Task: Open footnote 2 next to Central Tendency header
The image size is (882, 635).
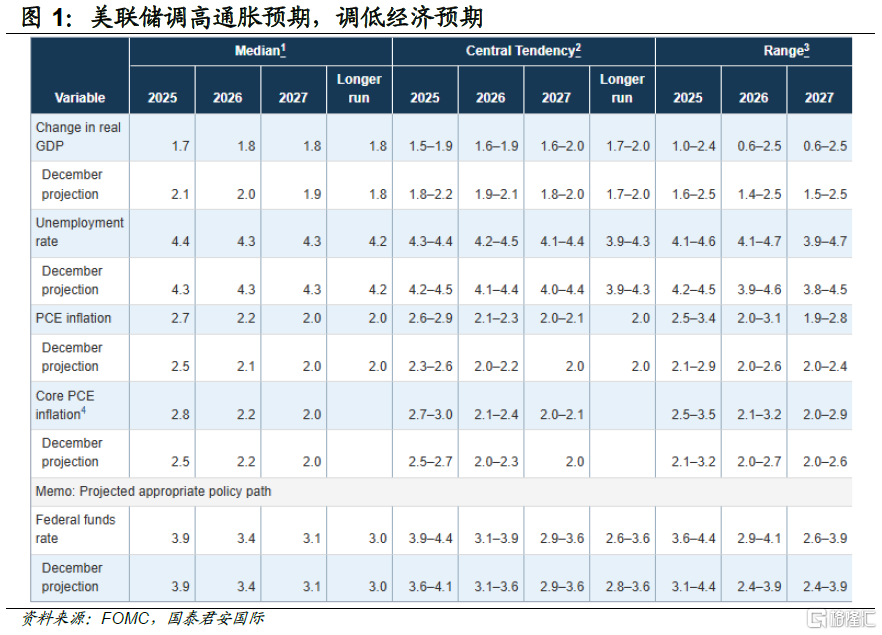Action: click(x=578, y=49)
